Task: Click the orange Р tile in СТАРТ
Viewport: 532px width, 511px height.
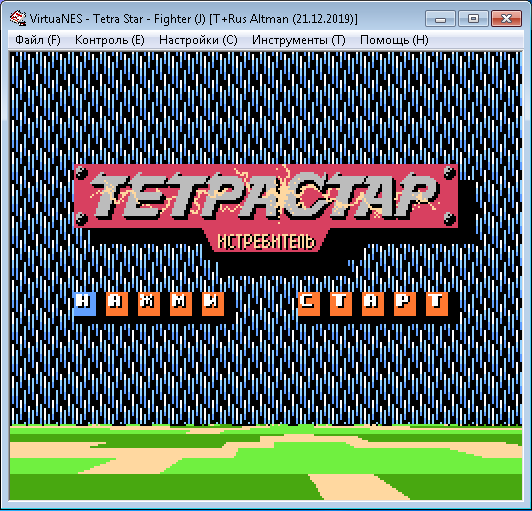Action: coord(404,304)
